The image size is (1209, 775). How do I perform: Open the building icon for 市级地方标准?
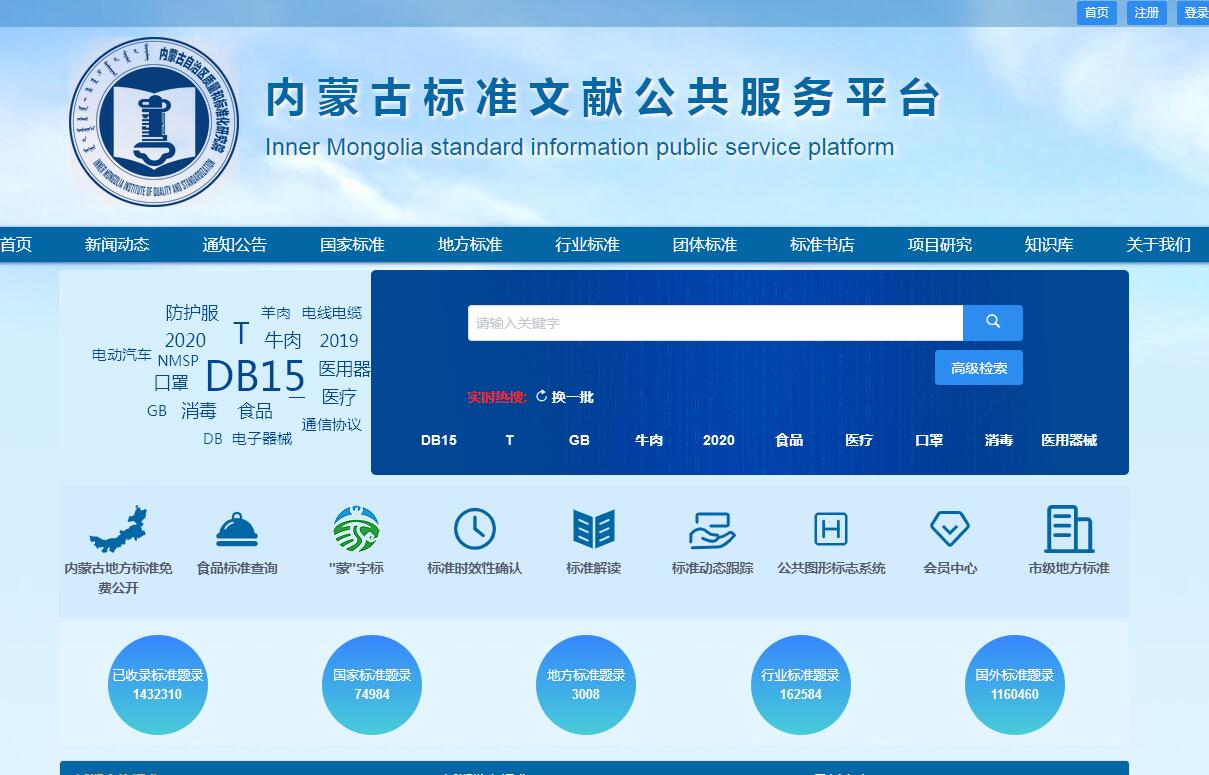1068,529
